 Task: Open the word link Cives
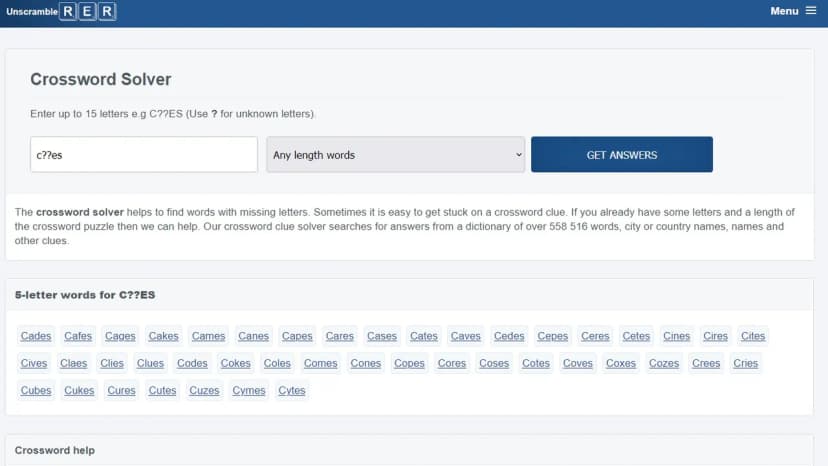tap(34, 364)
